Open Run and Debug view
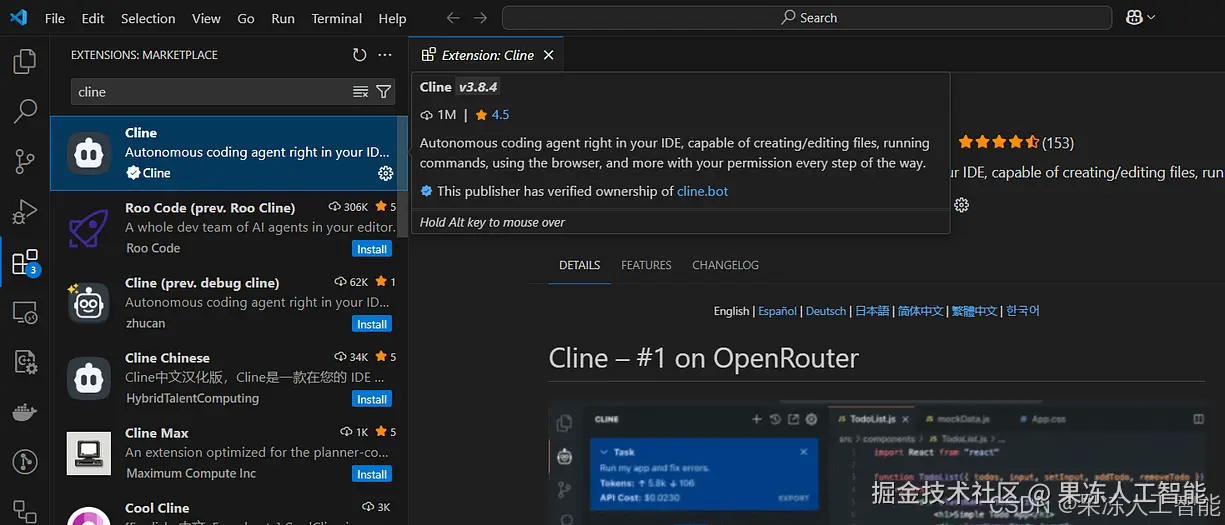This screenshot has height=525, width=1225. [25, 211]
